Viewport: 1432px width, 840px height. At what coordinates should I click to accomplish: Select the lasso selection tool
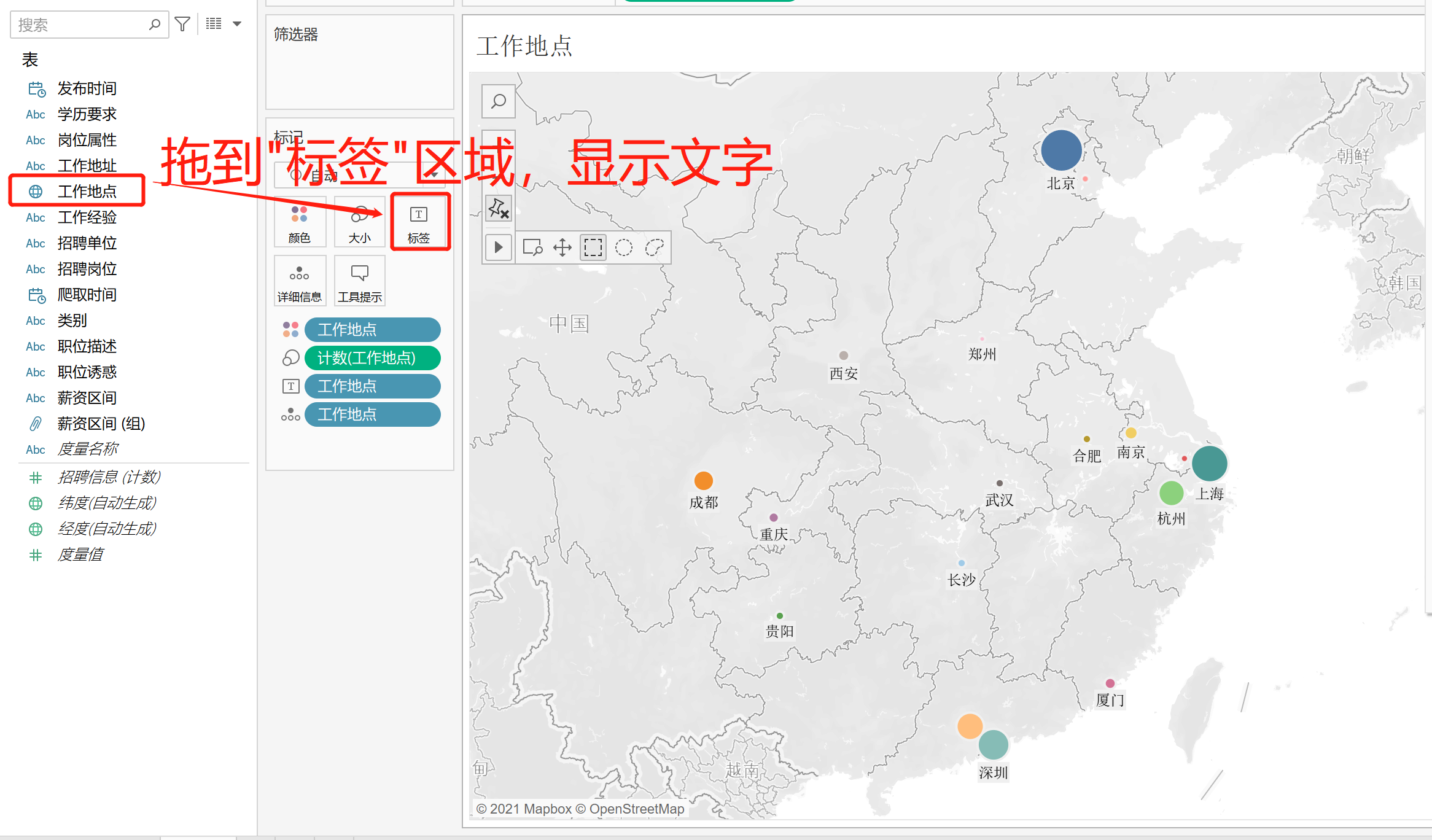coord(655,247)
